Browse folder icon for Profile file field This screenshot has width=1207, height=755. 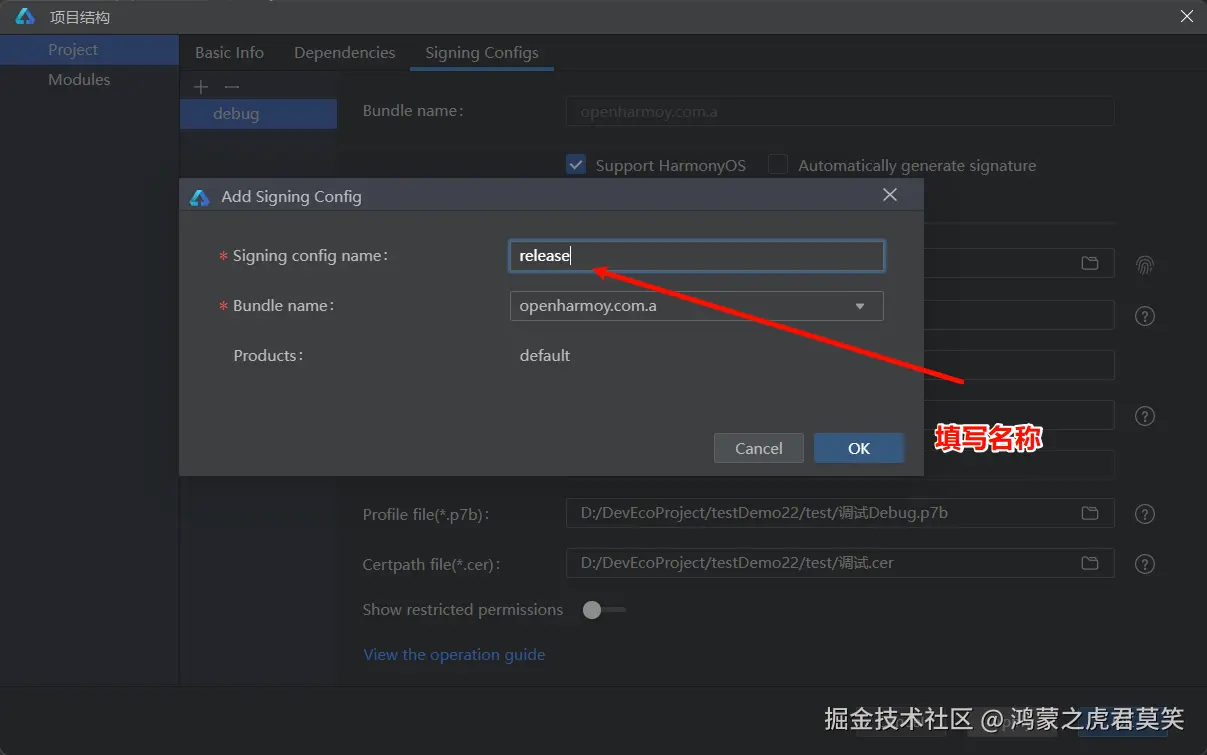click(x=1090, y=513)
